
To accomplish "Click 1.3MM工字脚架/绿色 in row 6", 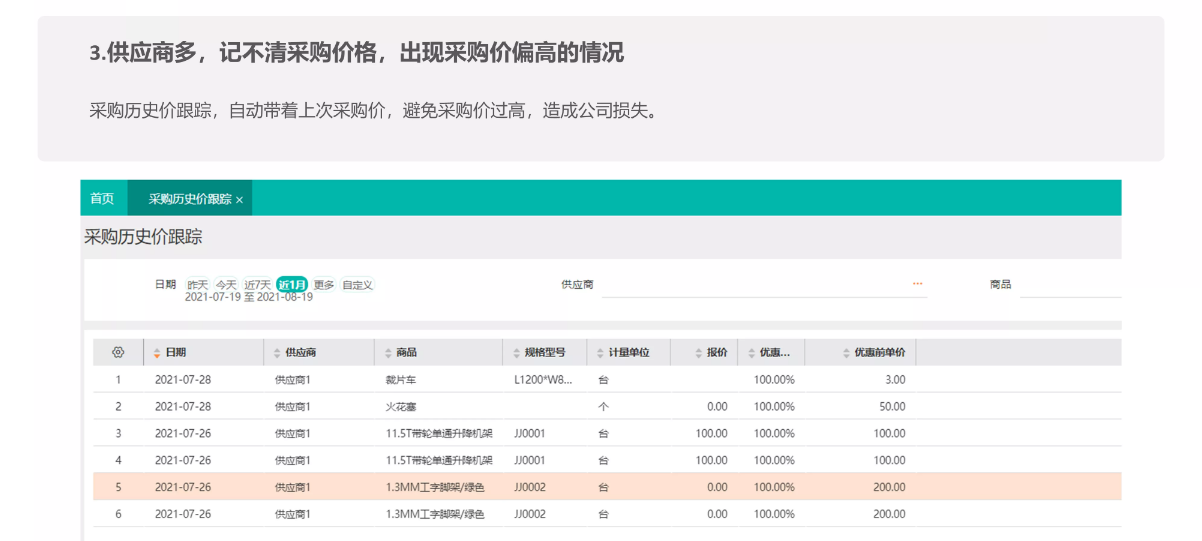I will pos(435,514).
